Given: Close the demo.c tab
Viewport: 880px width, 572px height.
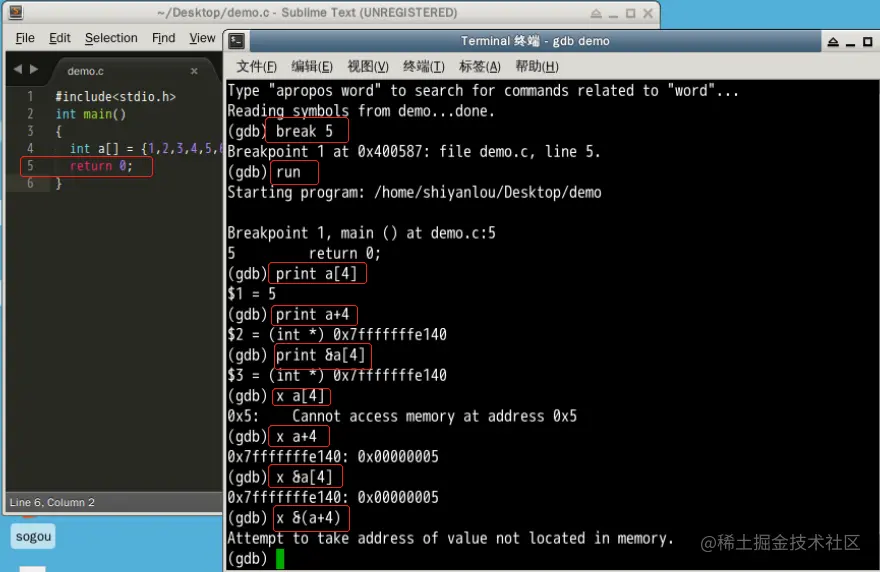Looking at the screenshot, I should point(194,71).
